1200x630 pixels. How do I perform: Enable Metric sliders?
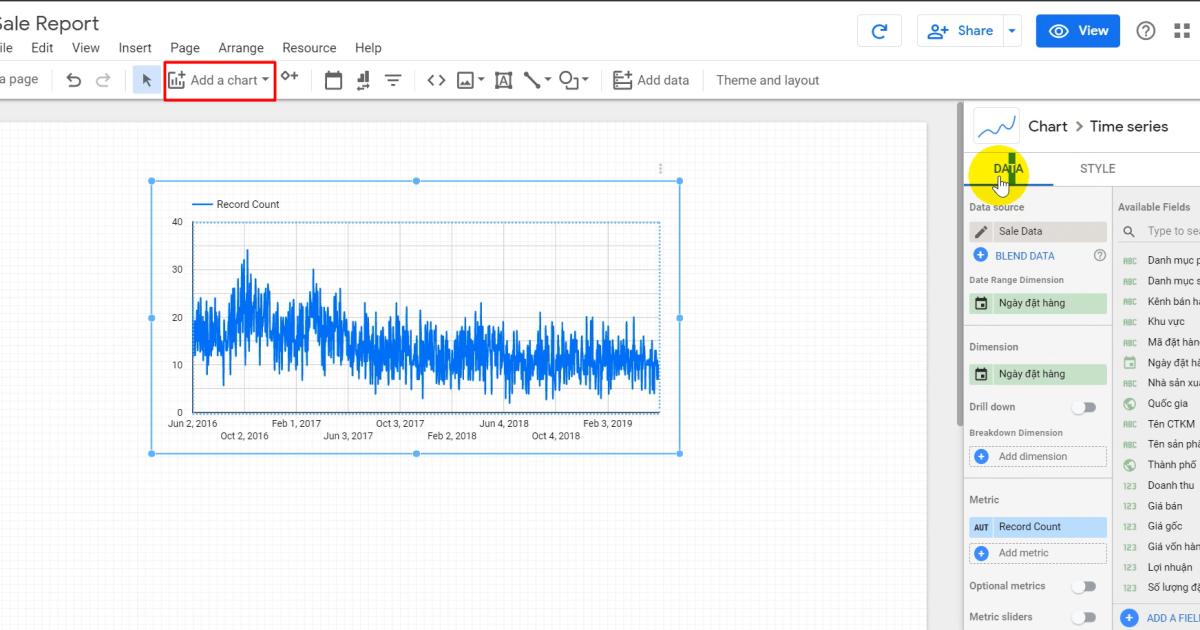point(1083,616)
